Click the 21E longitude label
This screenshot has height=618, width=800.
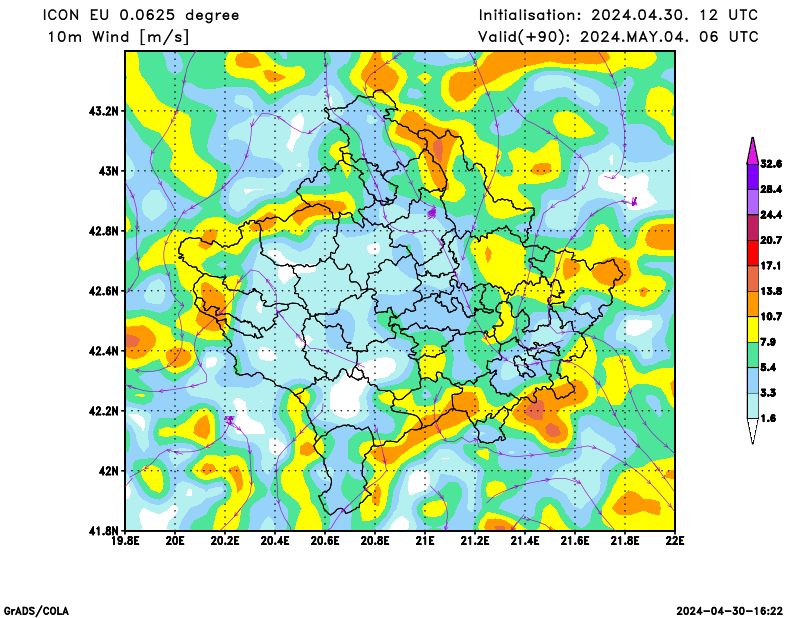click(425, 540)
